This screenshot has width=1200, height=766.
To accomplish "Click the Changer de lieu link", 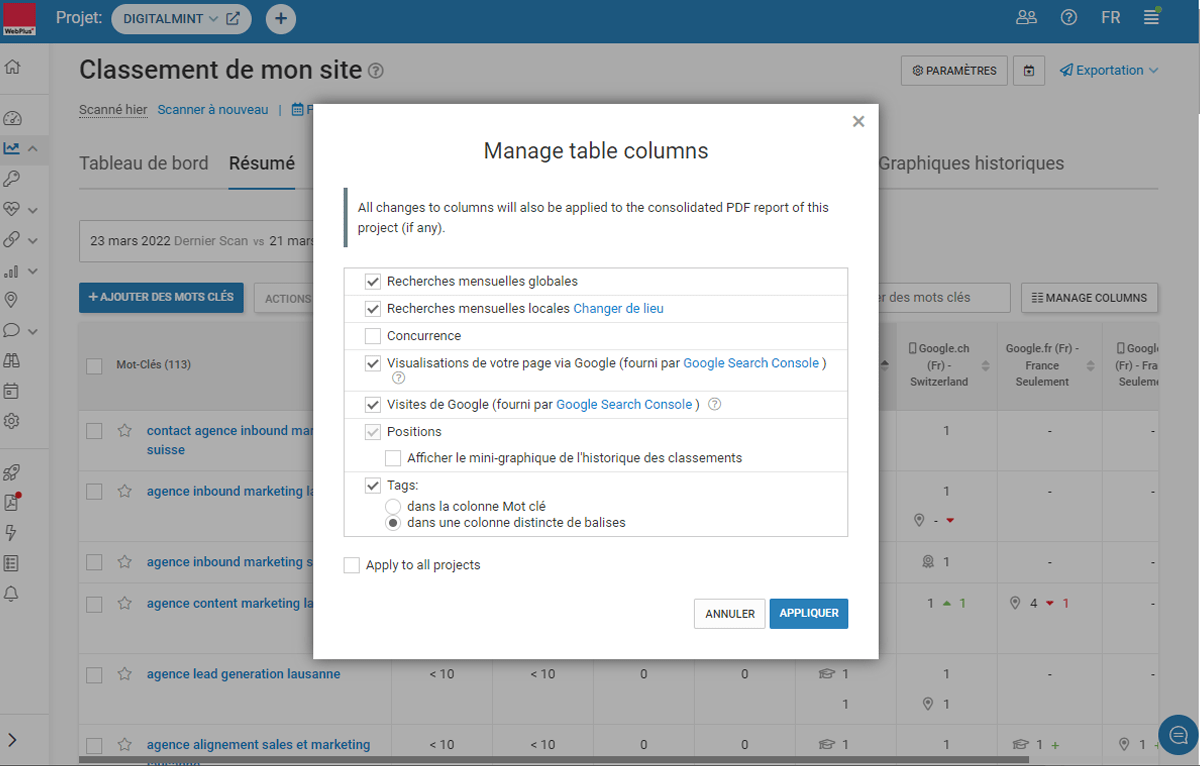I will pos(618,309).
